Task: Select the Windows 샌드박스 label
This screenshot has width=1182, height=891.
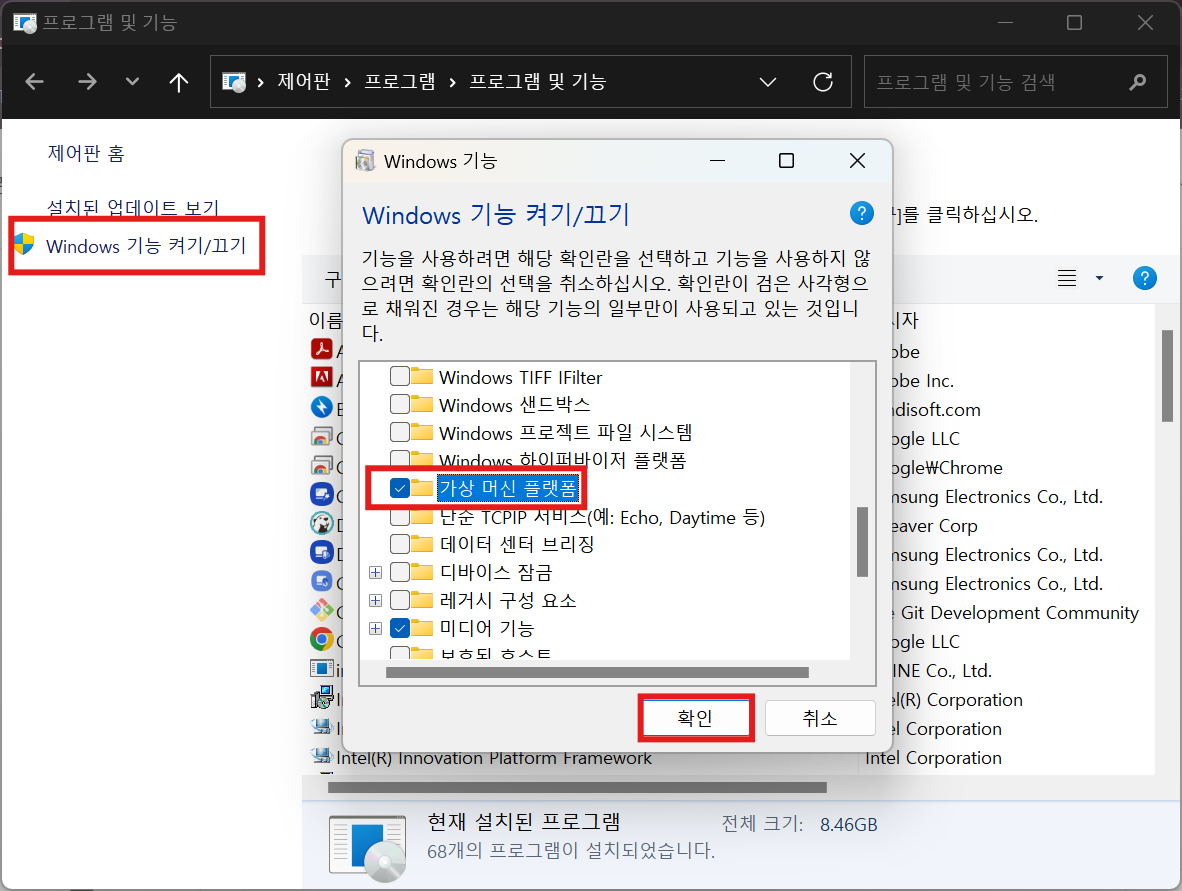Action: click(x=514, y=405)
